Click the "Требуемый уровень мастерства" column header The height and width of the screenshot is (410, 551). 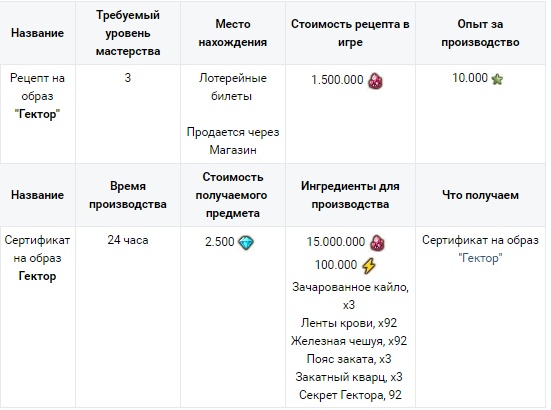coord(128,33)
